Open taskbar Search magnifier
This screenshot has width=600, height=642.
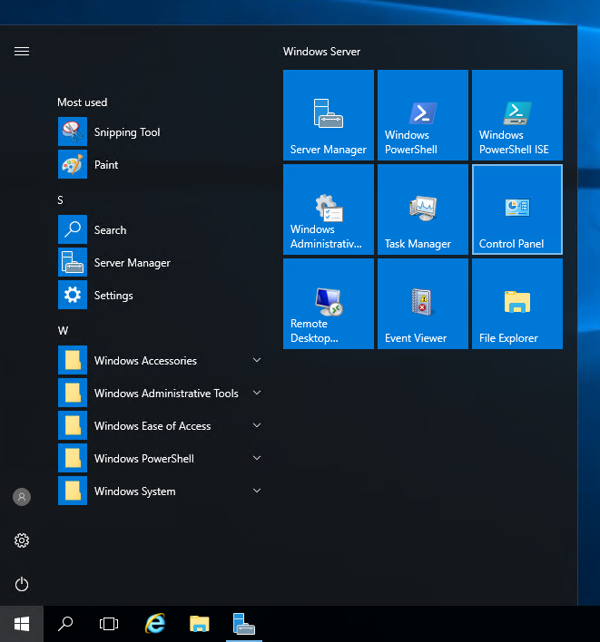point(66,624)
